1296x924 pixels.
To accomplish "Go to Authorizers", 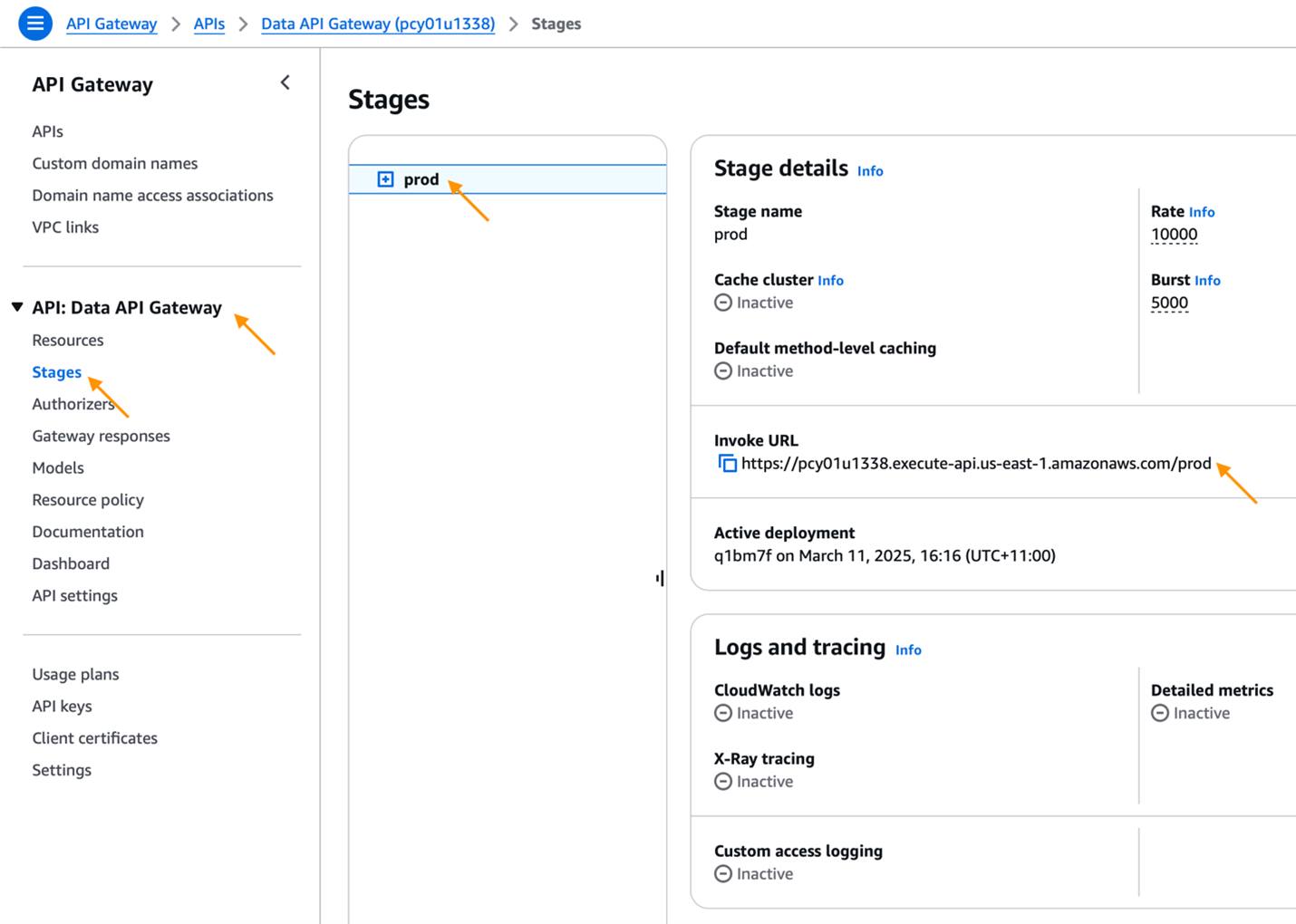I will [x=73, y=404].
